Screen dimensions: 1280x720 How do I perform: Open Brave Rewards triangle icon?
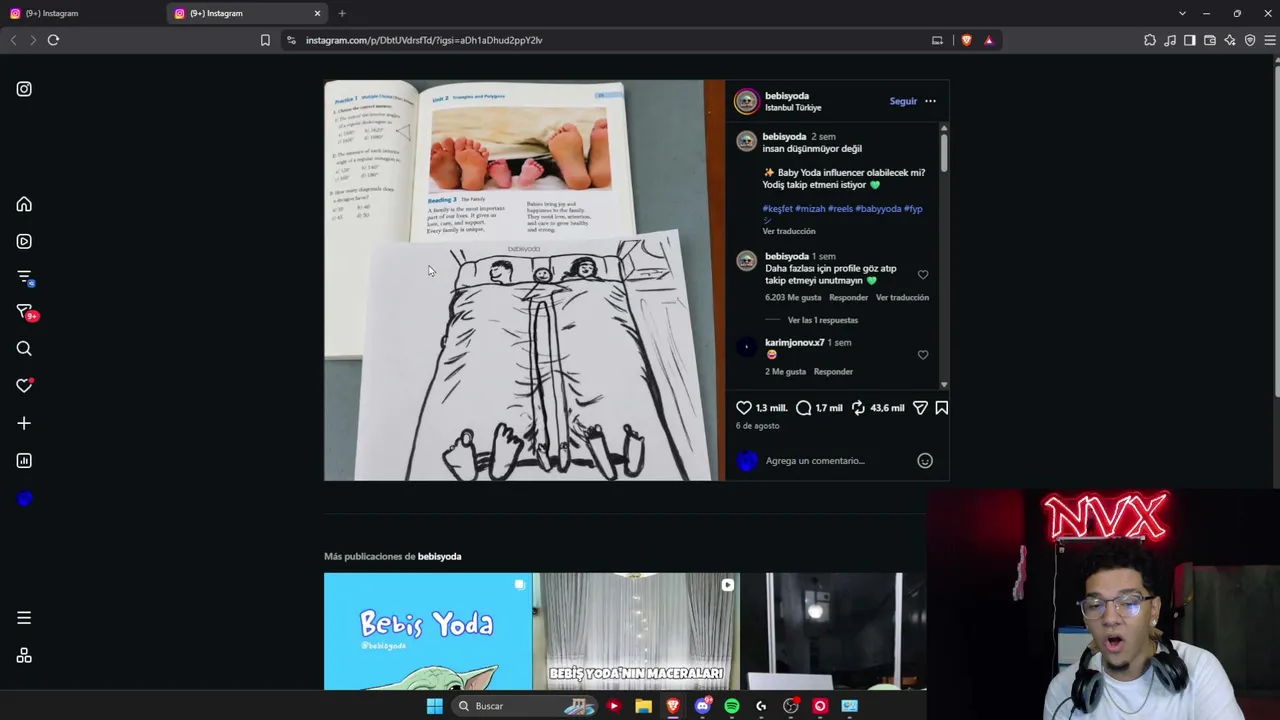(989, 40)
